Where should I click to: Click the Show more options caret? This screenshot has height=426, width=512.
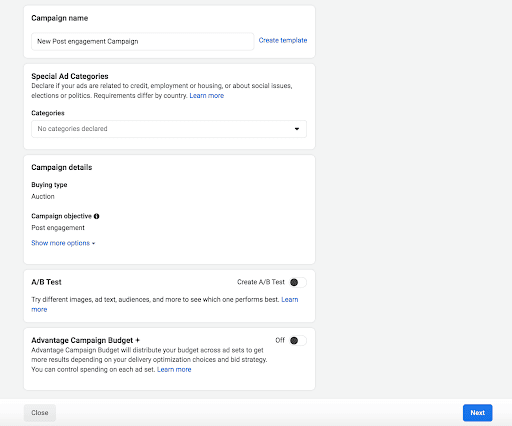coord(93,244)
